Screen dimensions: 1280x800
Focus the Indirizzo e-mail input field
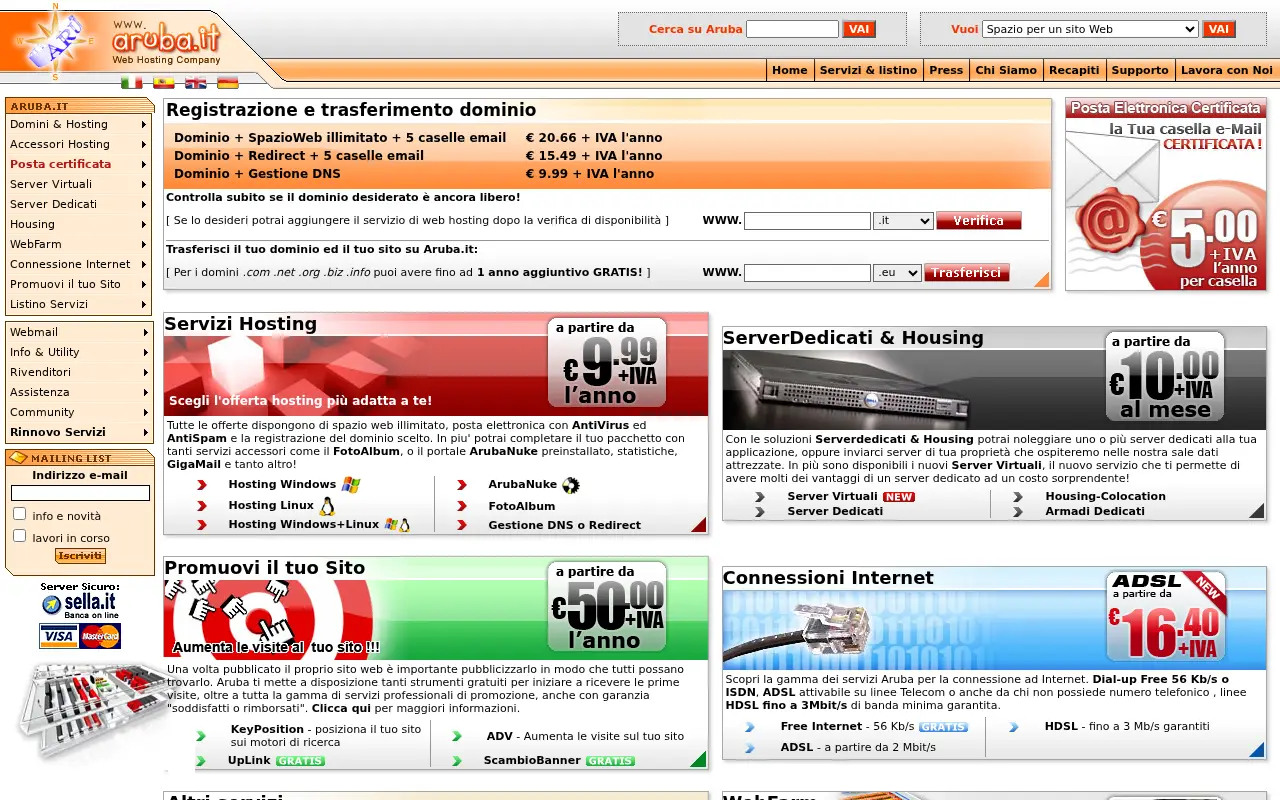[80, 493]
